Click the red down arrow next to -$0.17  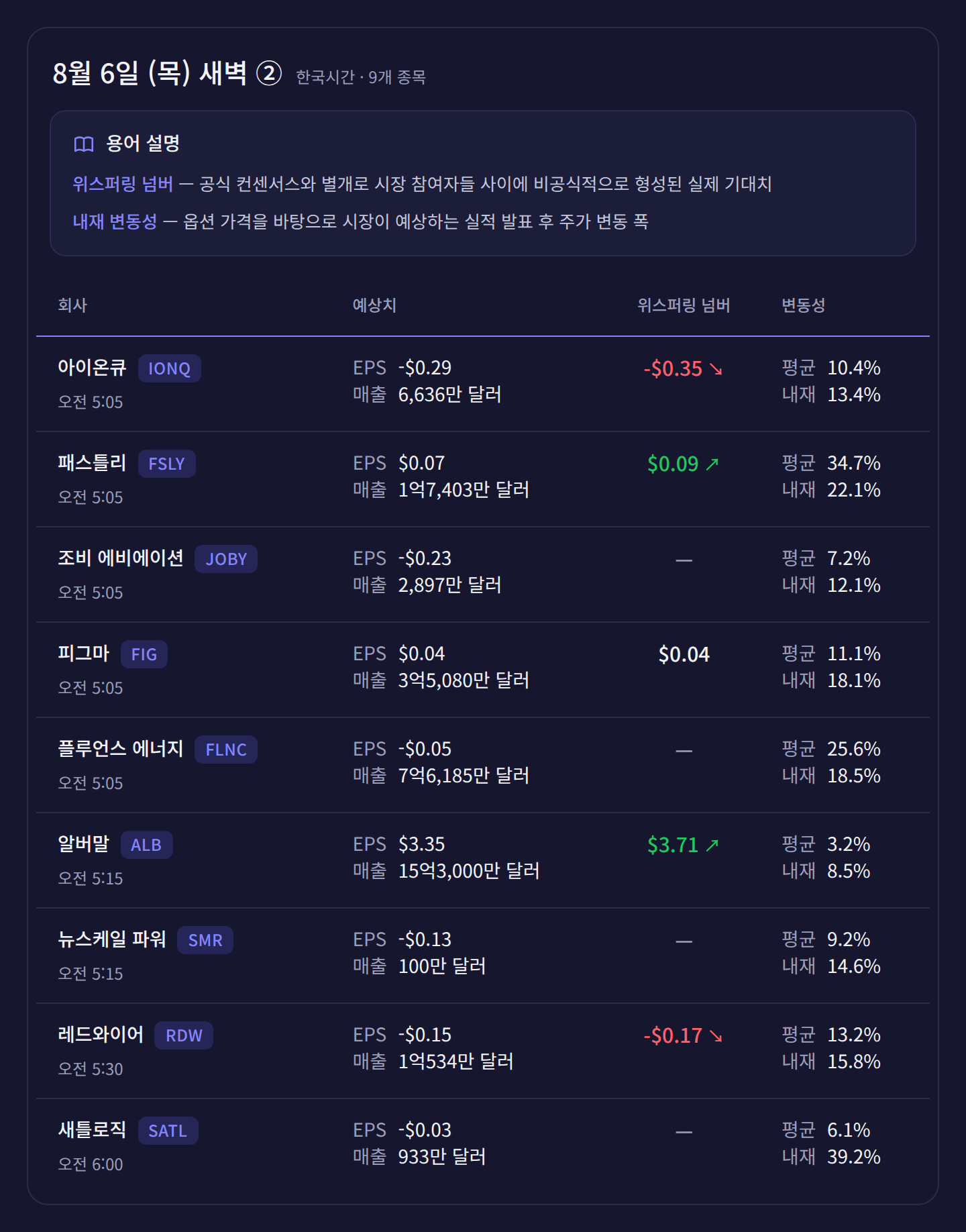[x=716, y=1036]
